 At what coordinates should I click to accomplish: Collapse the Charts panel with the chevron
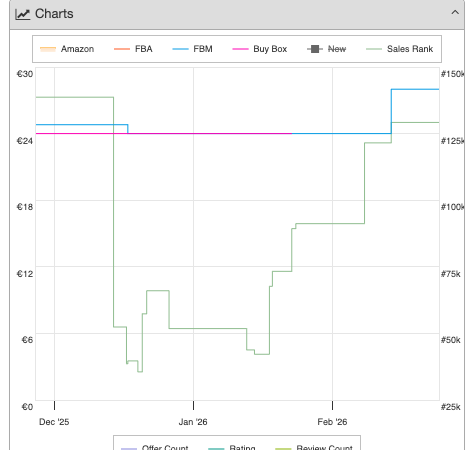pyautogui.click(x=455, y=13)
